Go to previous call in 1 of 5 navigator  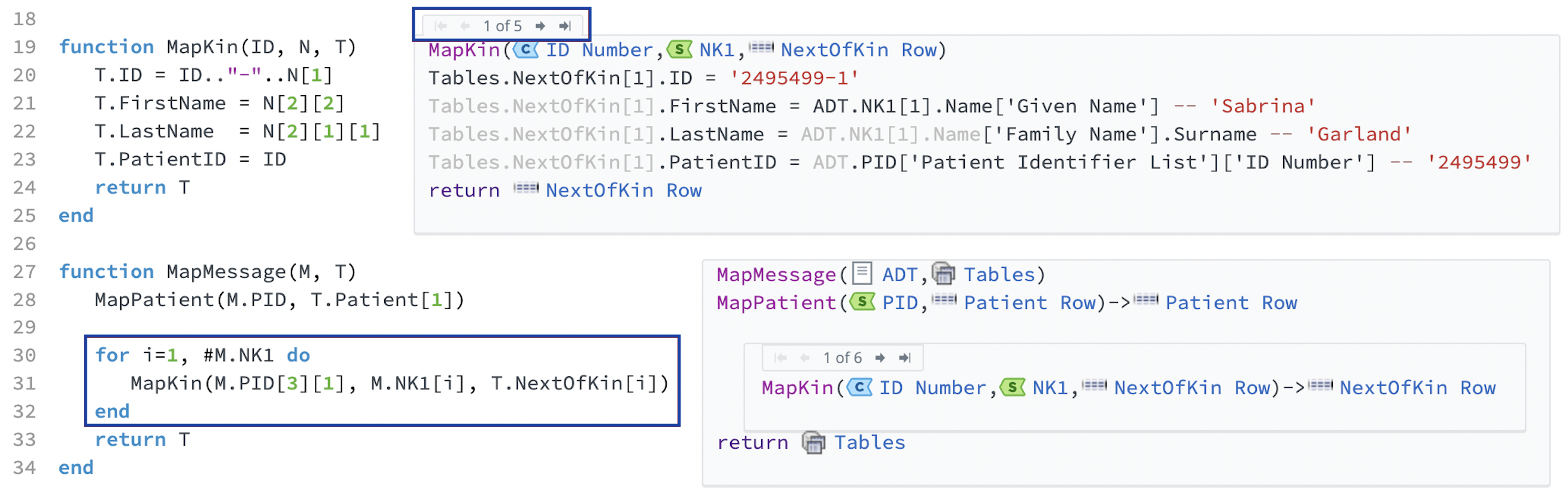click(465, 26)
